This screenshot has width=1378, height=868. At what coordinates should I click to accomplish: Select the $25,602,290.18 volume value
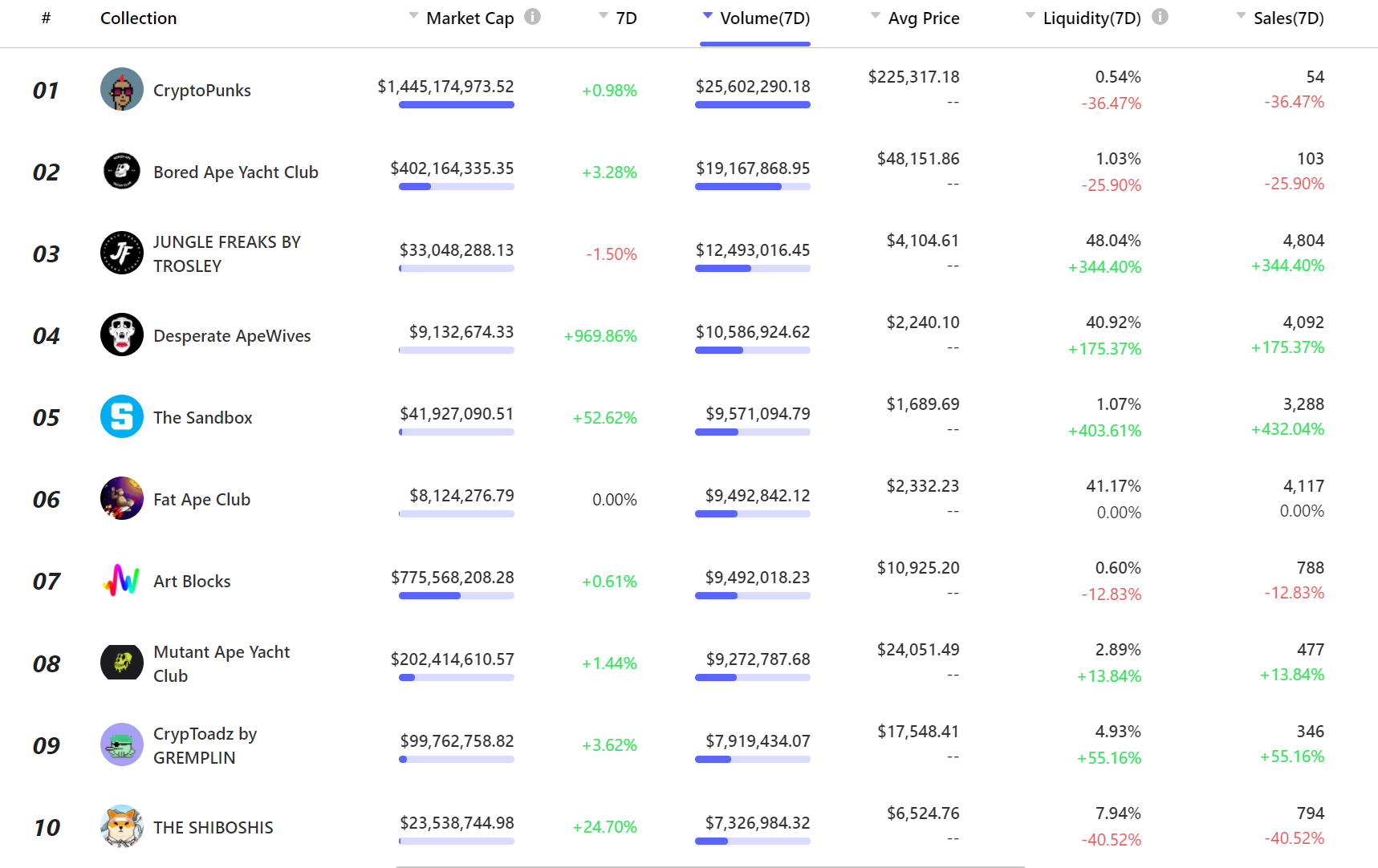click(x=753, y=86)
